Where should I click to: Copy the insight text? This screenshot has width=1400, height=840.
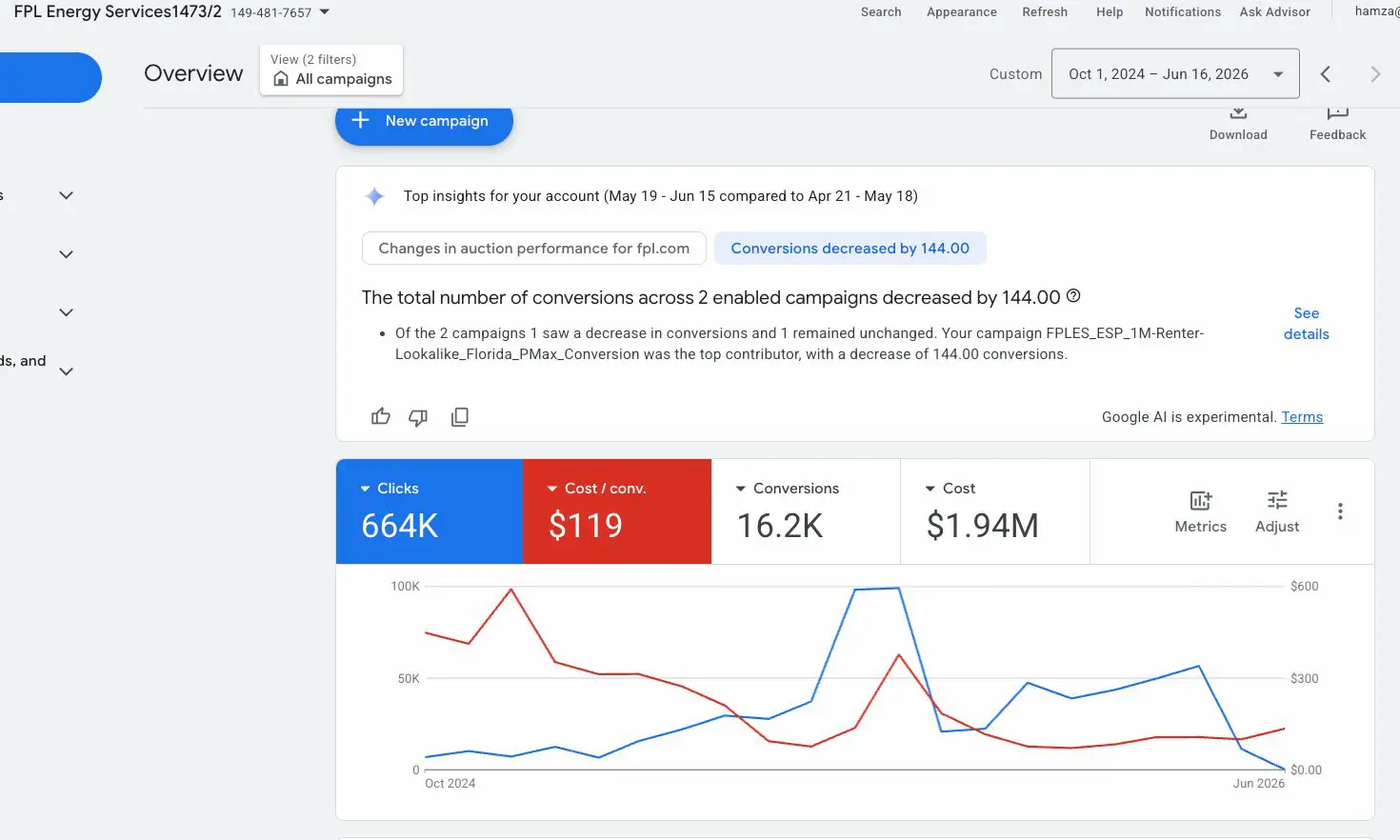tap(459, 417)
